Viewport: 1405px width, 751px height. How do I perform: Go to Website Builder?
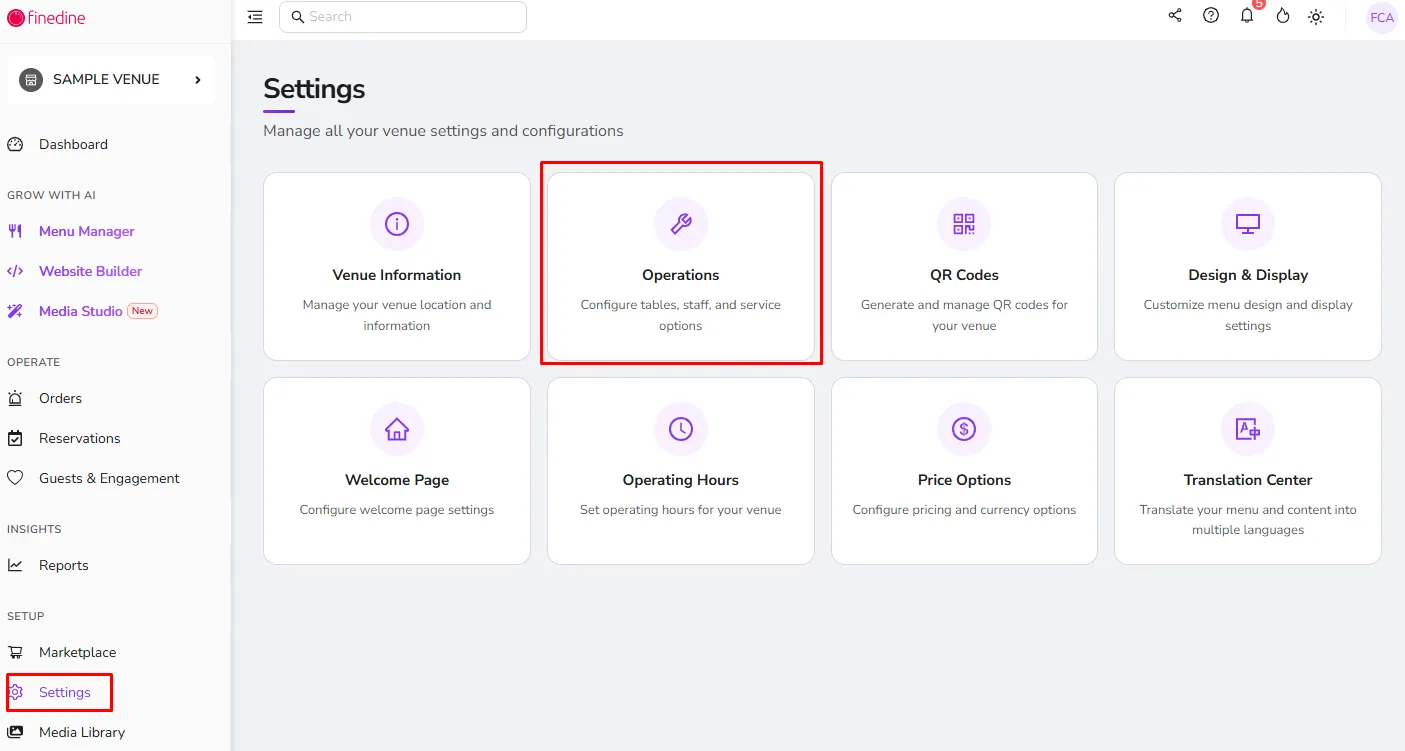click(91, 271)
